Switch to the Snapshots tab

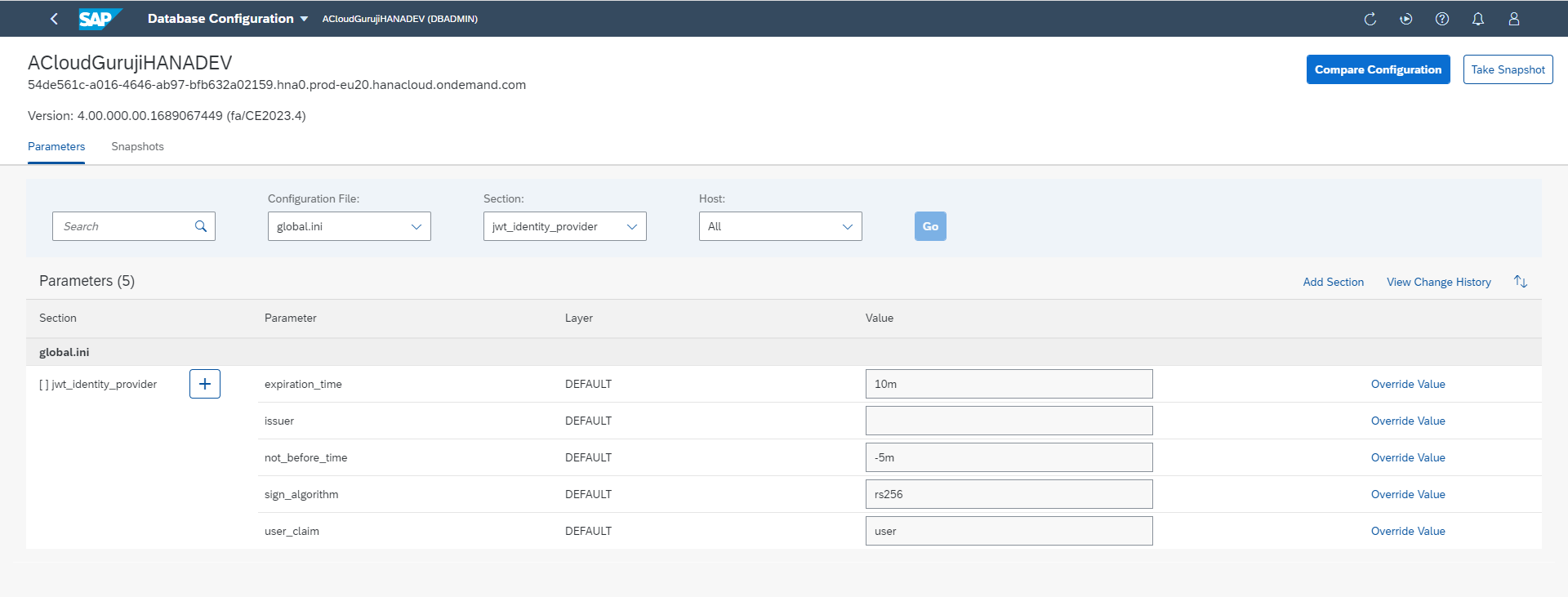click(137, 147)
